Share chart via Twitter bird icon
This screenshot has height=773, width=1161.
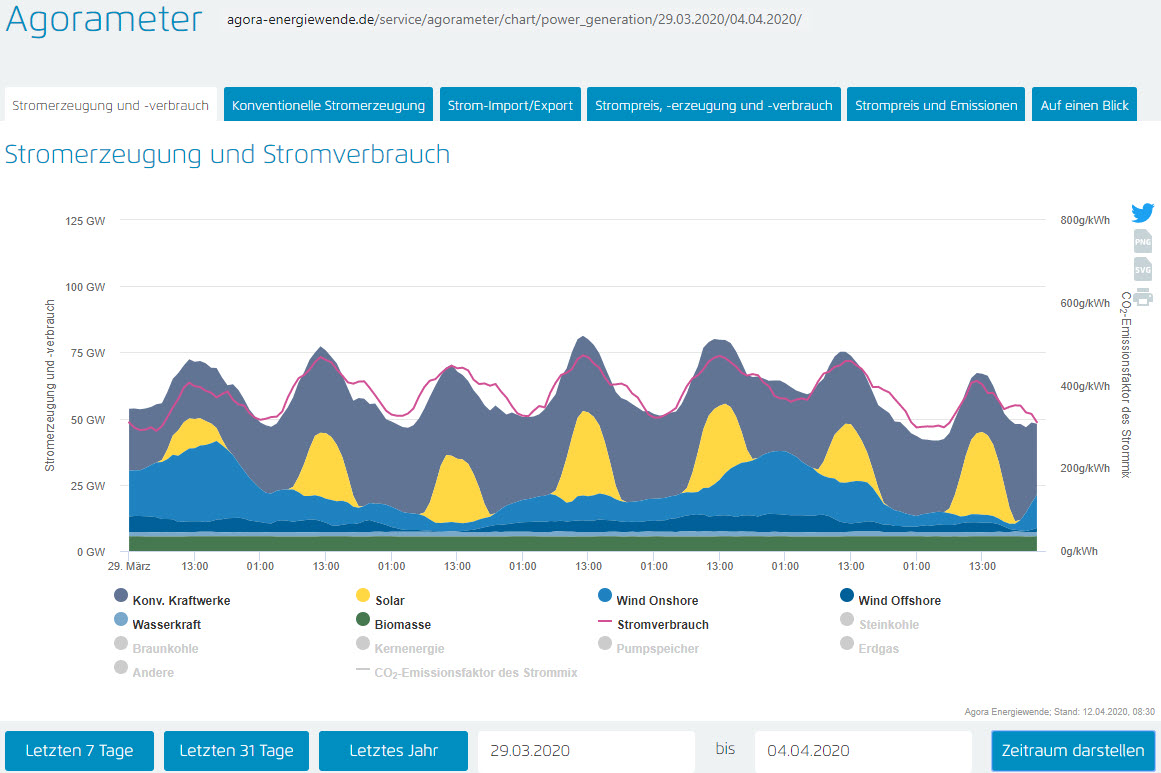pos(1142,213)
